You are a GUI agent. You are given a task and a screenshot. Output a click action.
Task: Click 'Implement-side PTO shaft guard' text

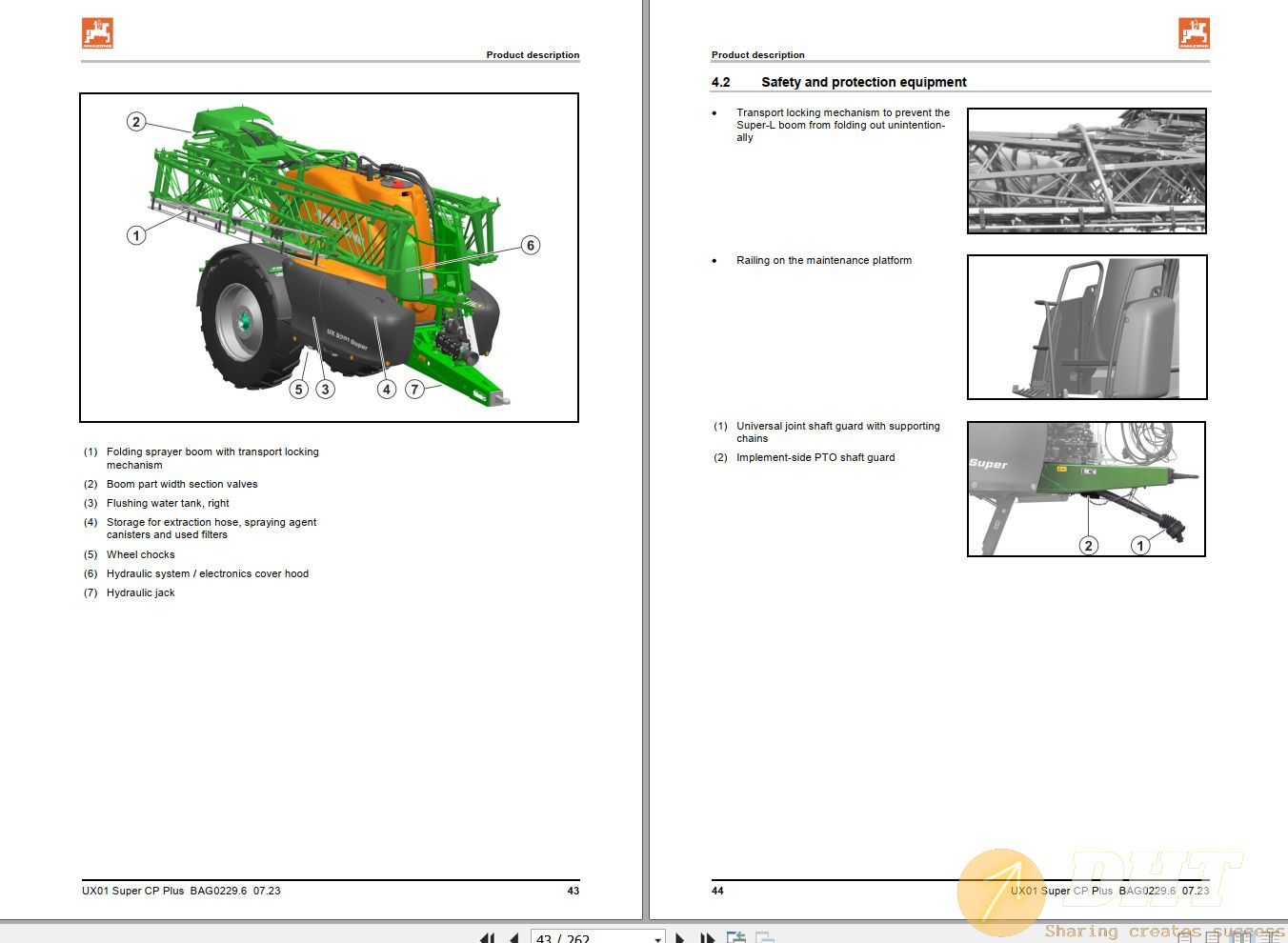(815, 457)
